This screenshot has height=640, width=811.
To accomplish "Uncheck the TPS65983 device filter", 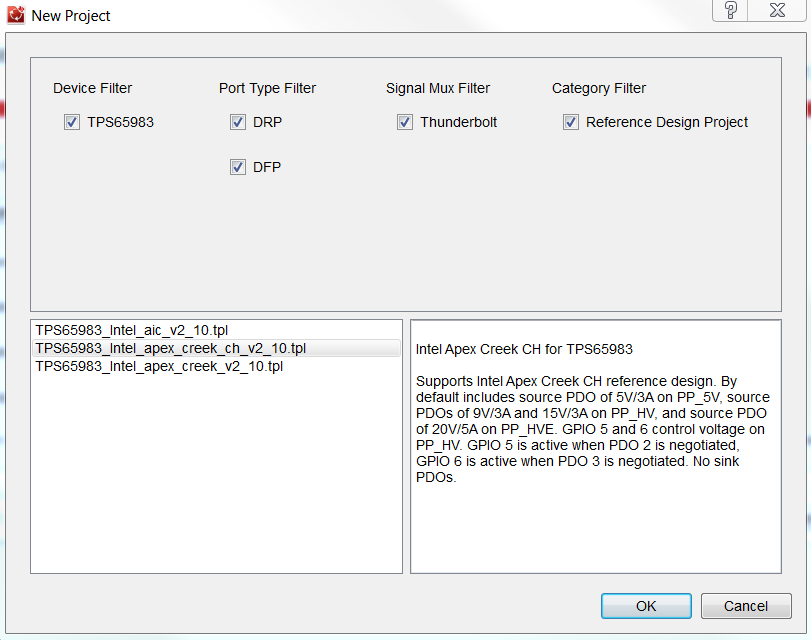I will click(x=72, y=123).
